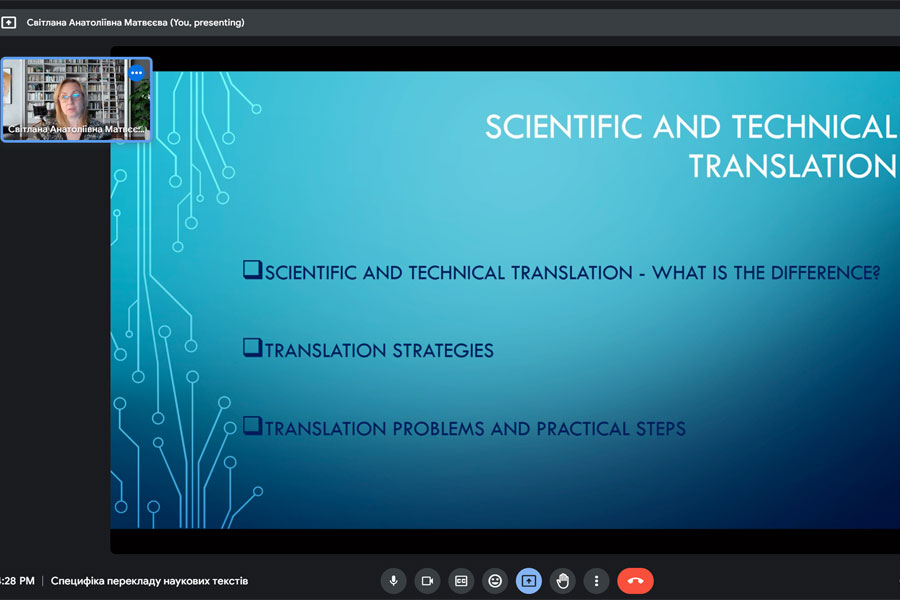Click meeting title "Специфіка перекладу наукових текстів"
Image resolution: width=900 pixels, height=600 pixels.
[x=149, y=581]
